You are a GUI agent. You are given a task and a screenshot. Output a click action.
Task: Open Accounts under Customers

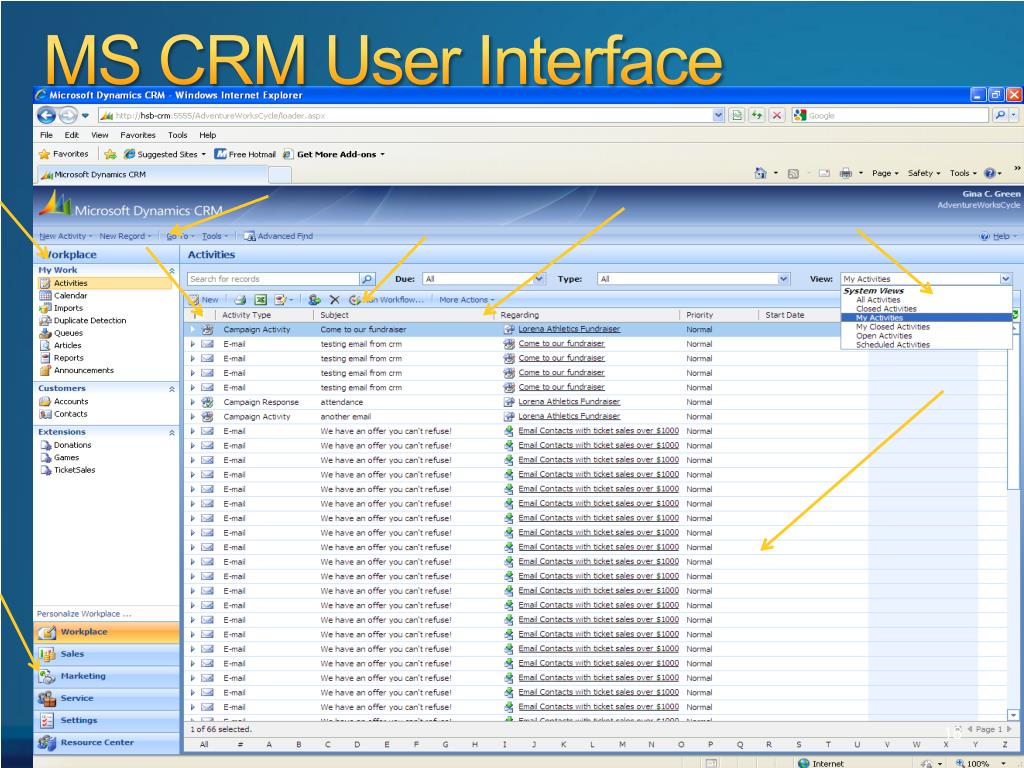pyautogui.click(x=71, y=402)
